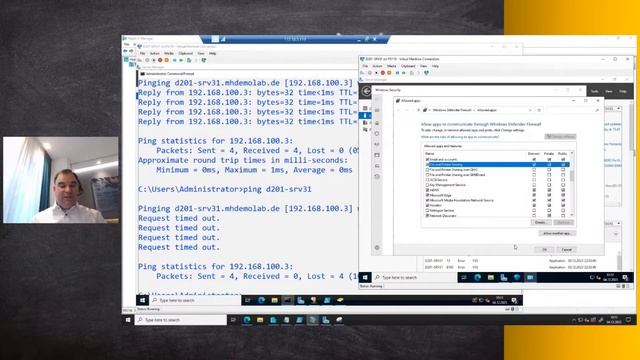Open Edge in front VM taskbar
Viewport: 640px width, 360px height.
pyautogui.click(x=478, y=278)
